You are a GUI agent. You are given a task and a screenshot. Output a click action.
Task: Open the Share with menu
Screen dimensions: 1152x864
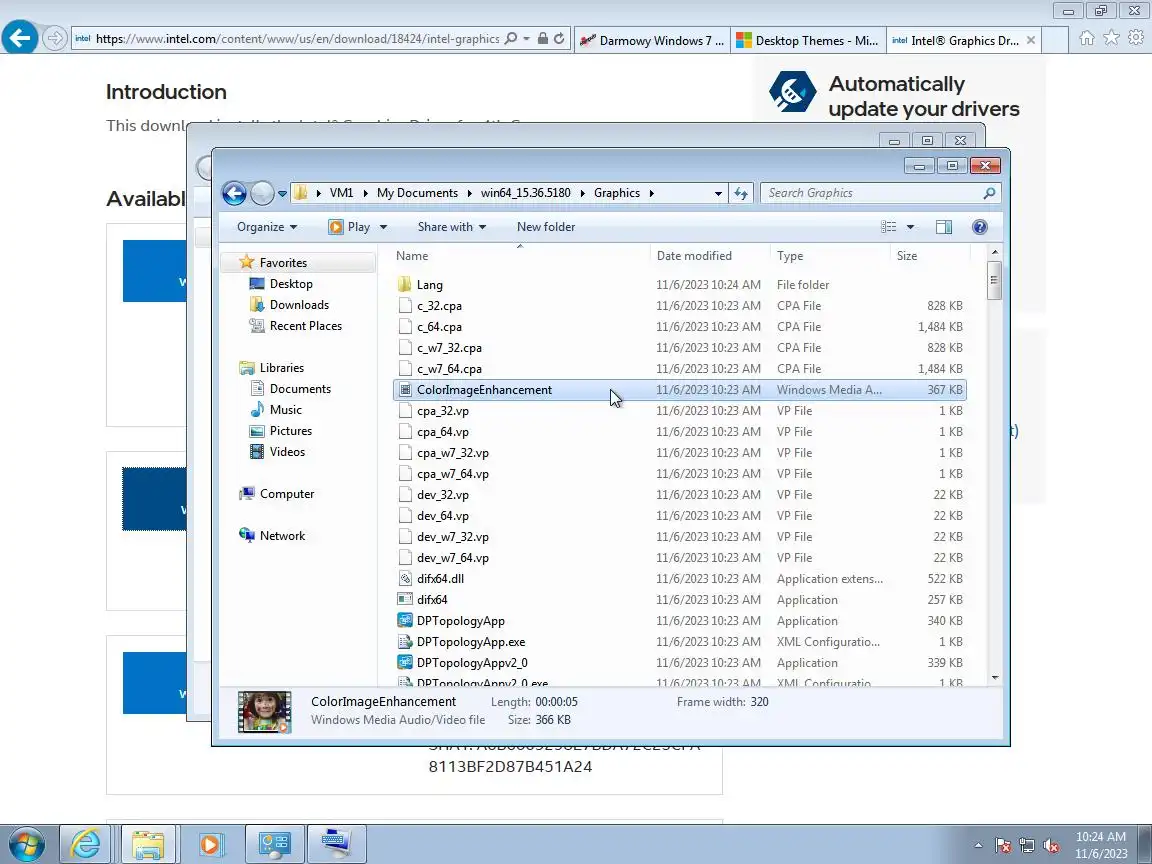click(x=452, y=227)
